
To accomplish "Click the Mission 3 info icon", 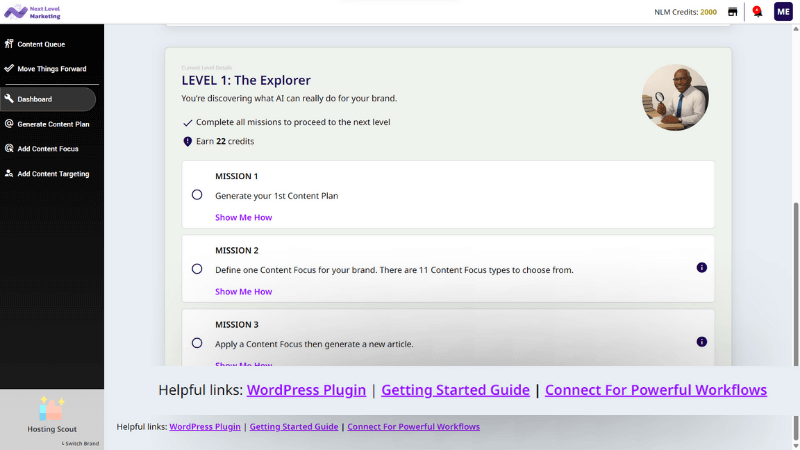I will [701, 342].
